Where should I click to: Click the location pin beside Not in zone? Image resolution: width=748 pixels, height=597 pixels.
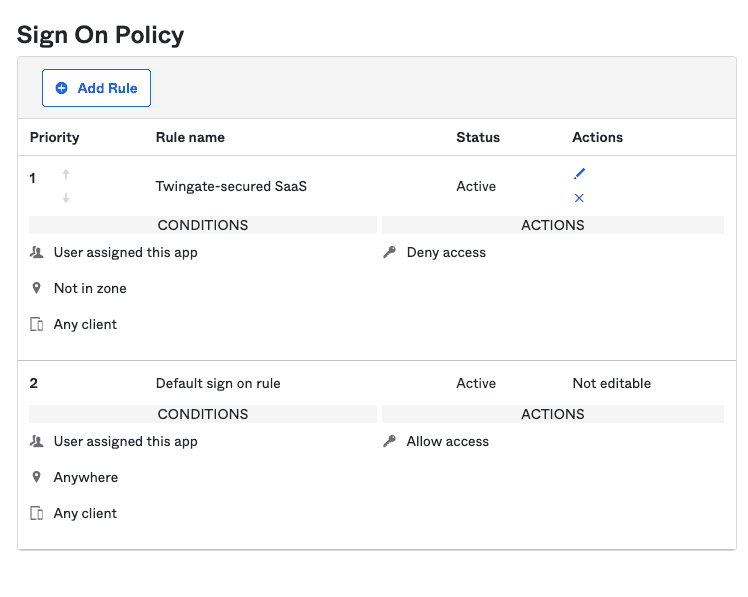[x=37, y=288]
